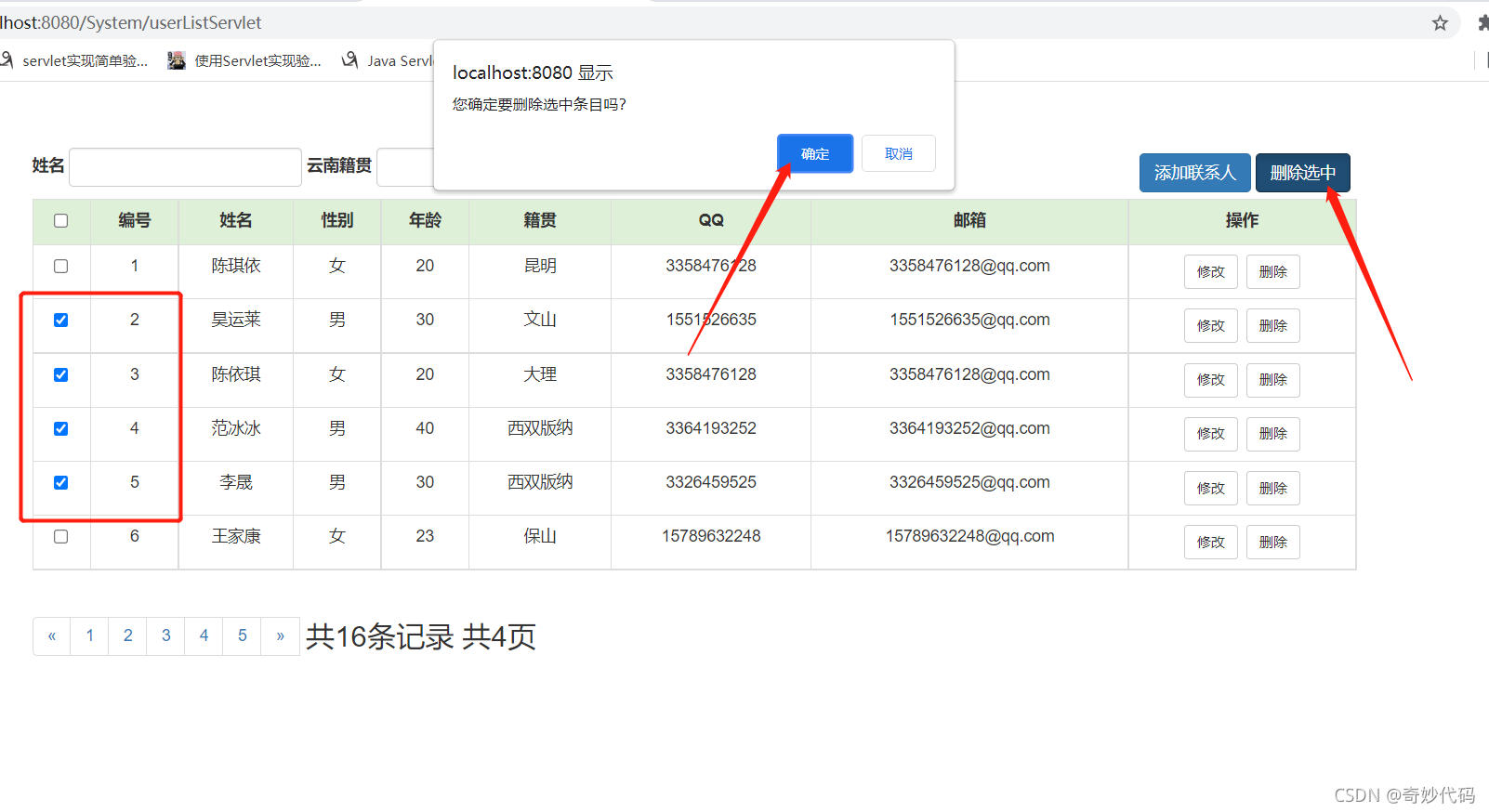
Task: Click 删除 for row 李晟
Action: [x=1273, y=489]
